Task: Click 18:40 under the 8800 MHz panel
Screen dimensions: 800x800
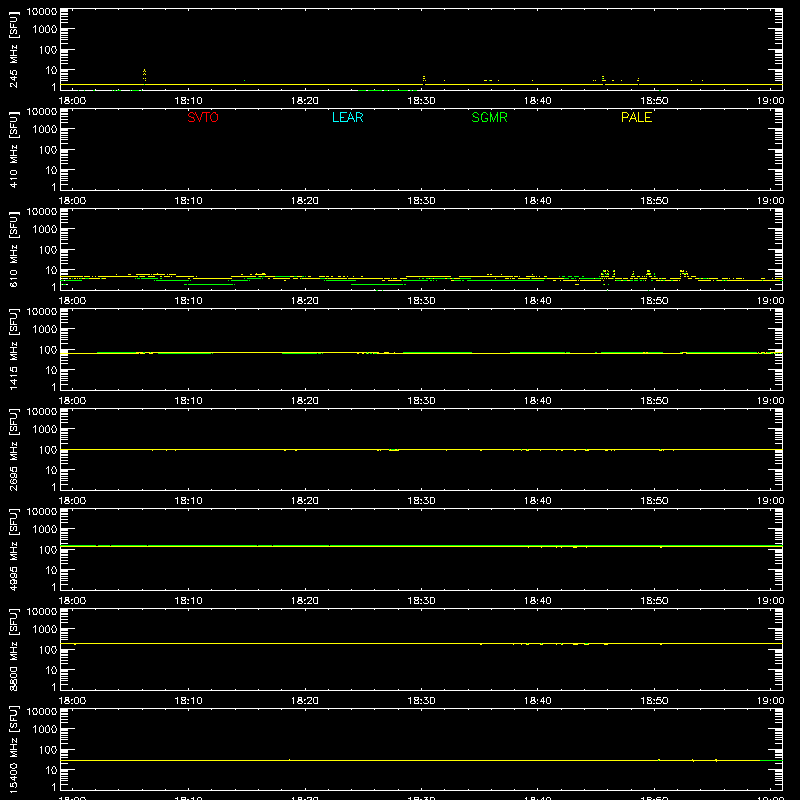Action: tap(538, 701)
